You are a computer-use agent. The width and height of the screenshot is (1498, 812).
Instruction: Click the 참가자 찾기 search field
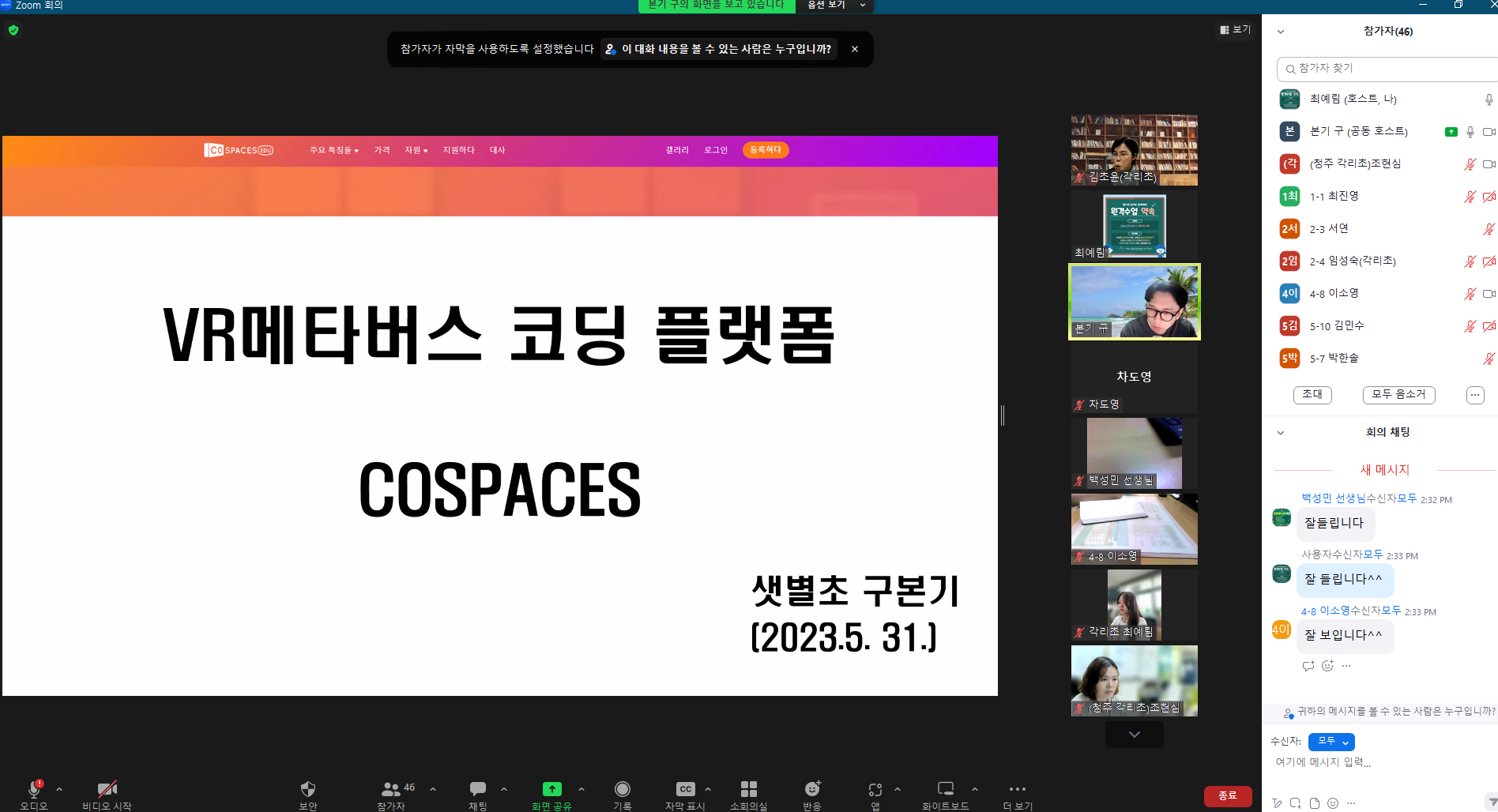1387,69
